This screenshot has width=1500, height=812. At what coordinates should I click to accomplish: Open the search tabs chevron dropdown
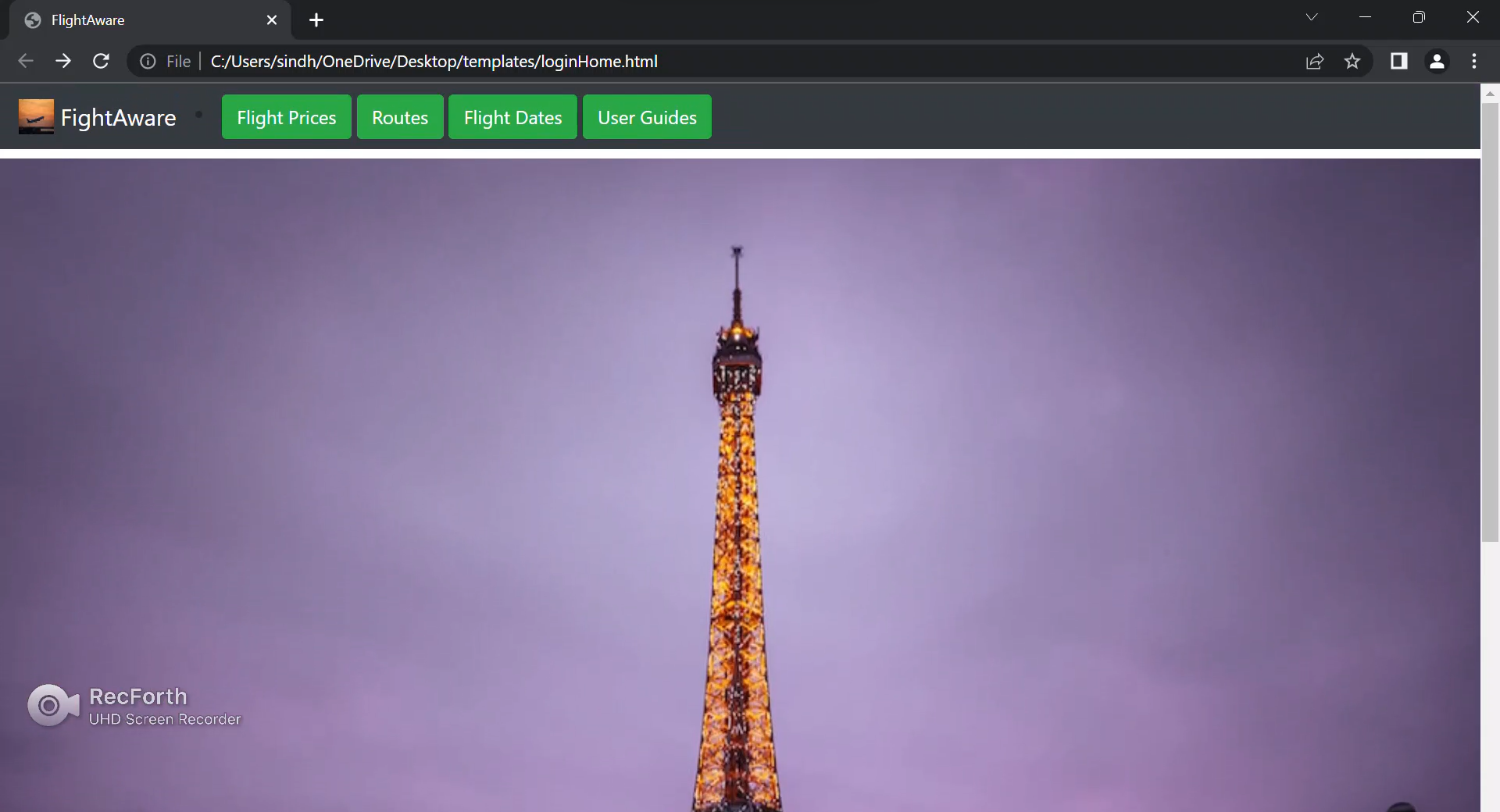point(1311,16)
